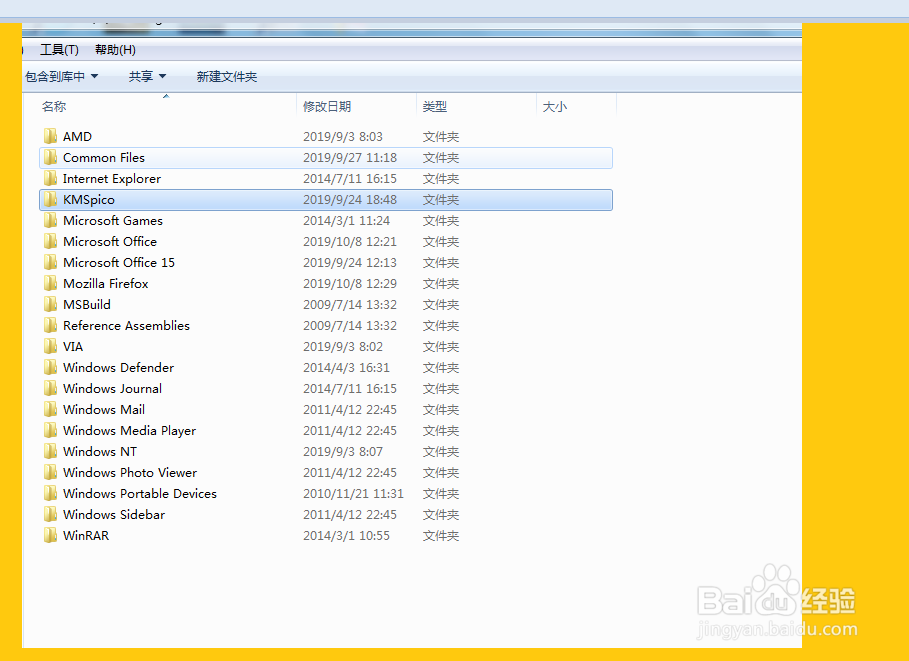Image resolution: width=909 pixels, height=661 pixels.
Task: Click the Windows Portable Devices folder icon
Action: pyautogui.click(x=50, y=493)
